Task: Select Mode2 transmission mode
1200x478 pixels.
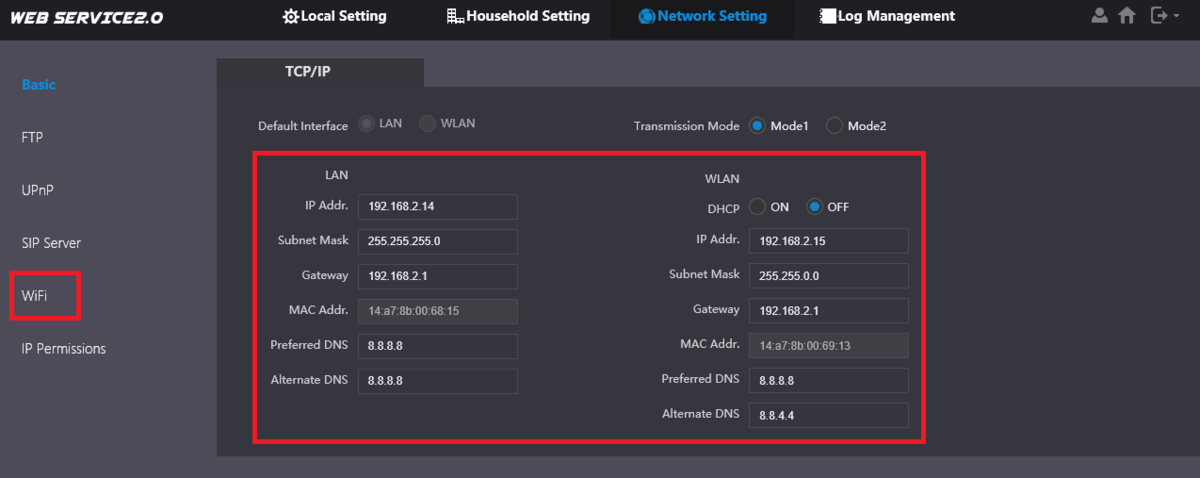Action: 834,126
